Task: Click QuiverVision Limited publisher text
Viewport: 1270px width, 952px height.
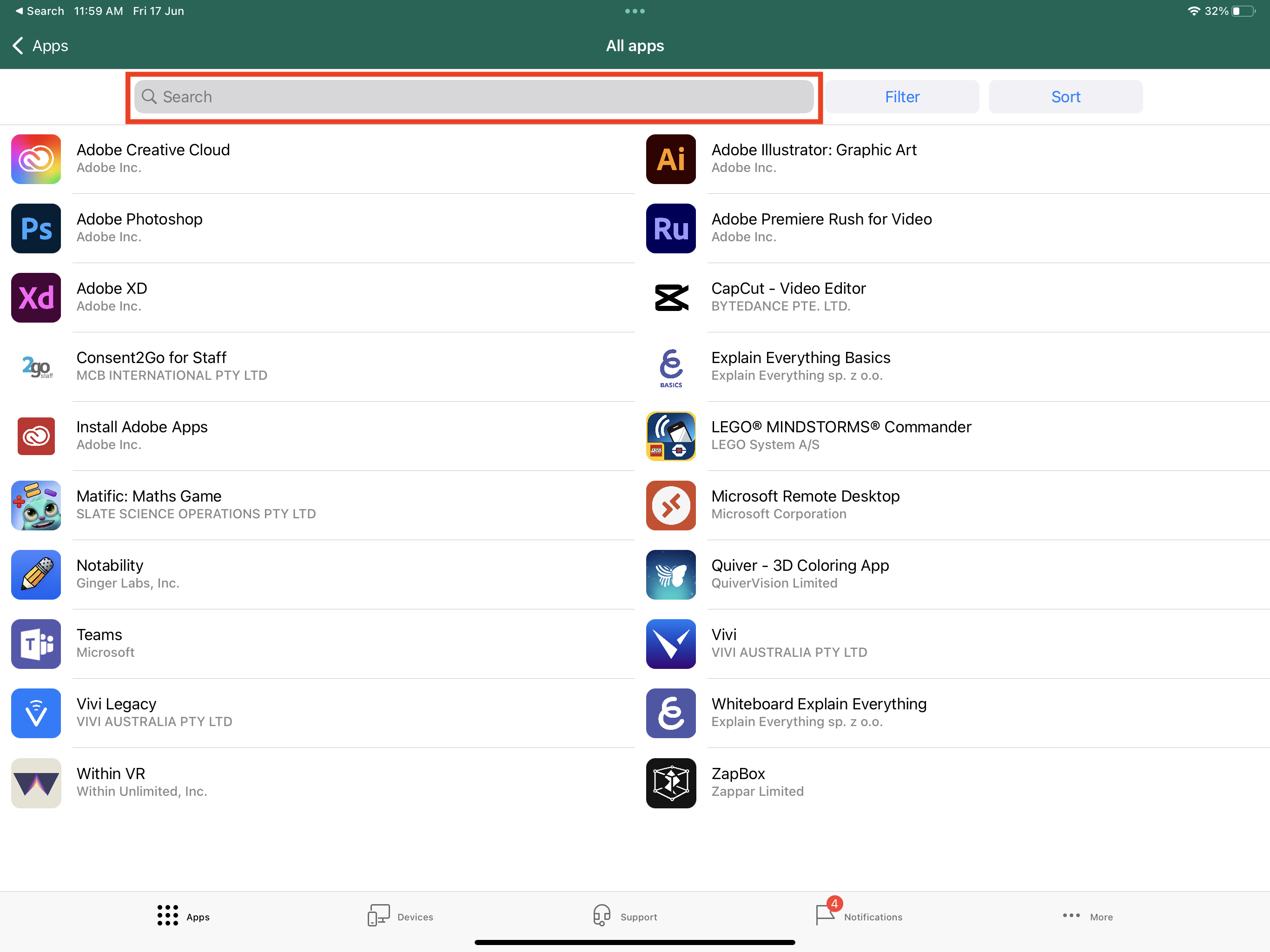Action: tap(774, 583)
